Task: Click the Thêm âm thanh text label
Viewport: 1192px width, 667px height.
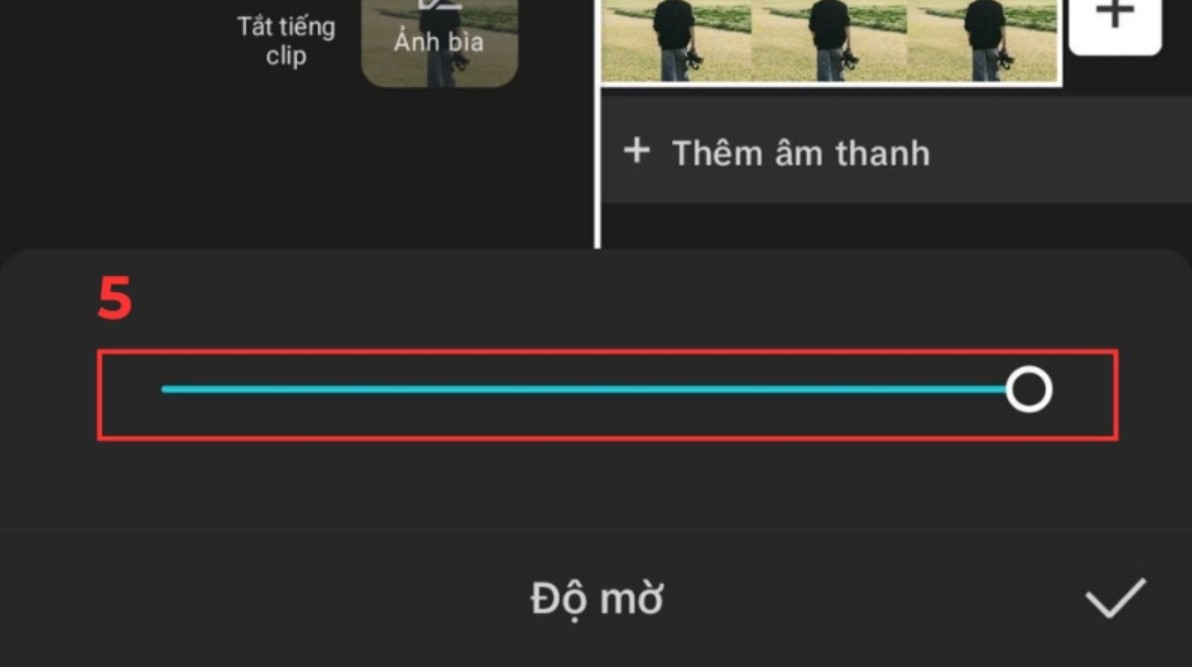Action: click(800, 153)
